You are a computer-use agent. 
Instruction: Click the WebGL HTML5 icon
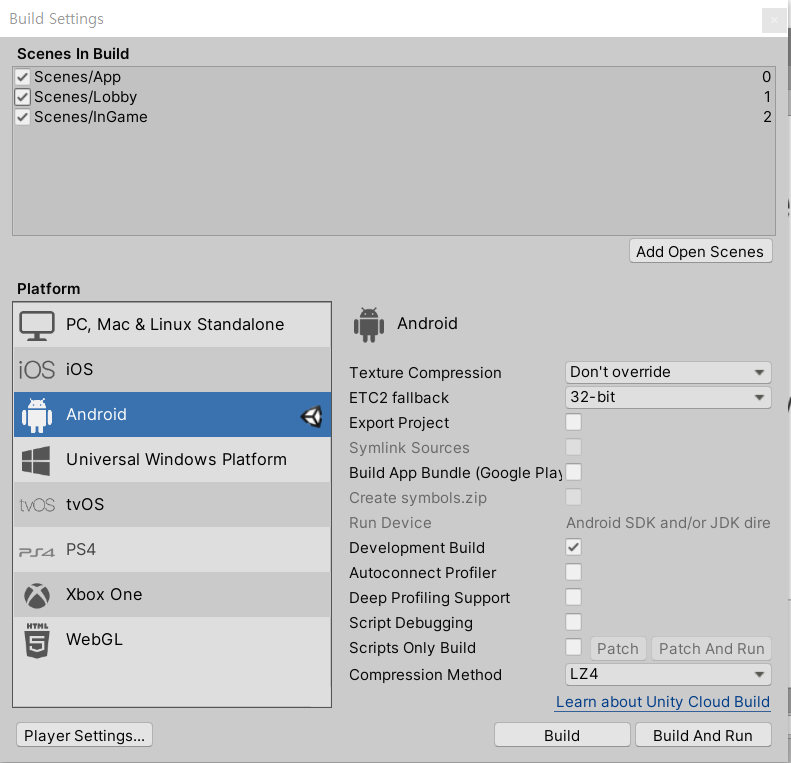(37, 640)
